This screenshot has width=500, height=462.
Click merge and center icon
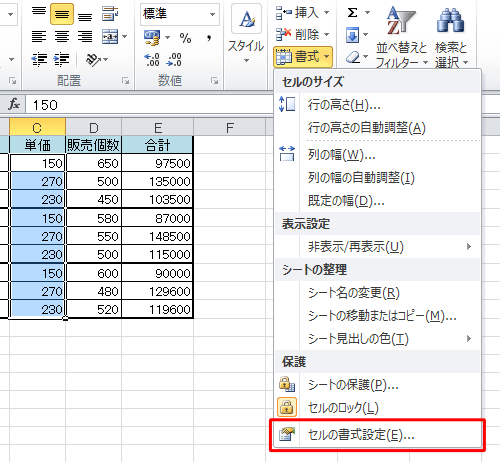point(110,36)
